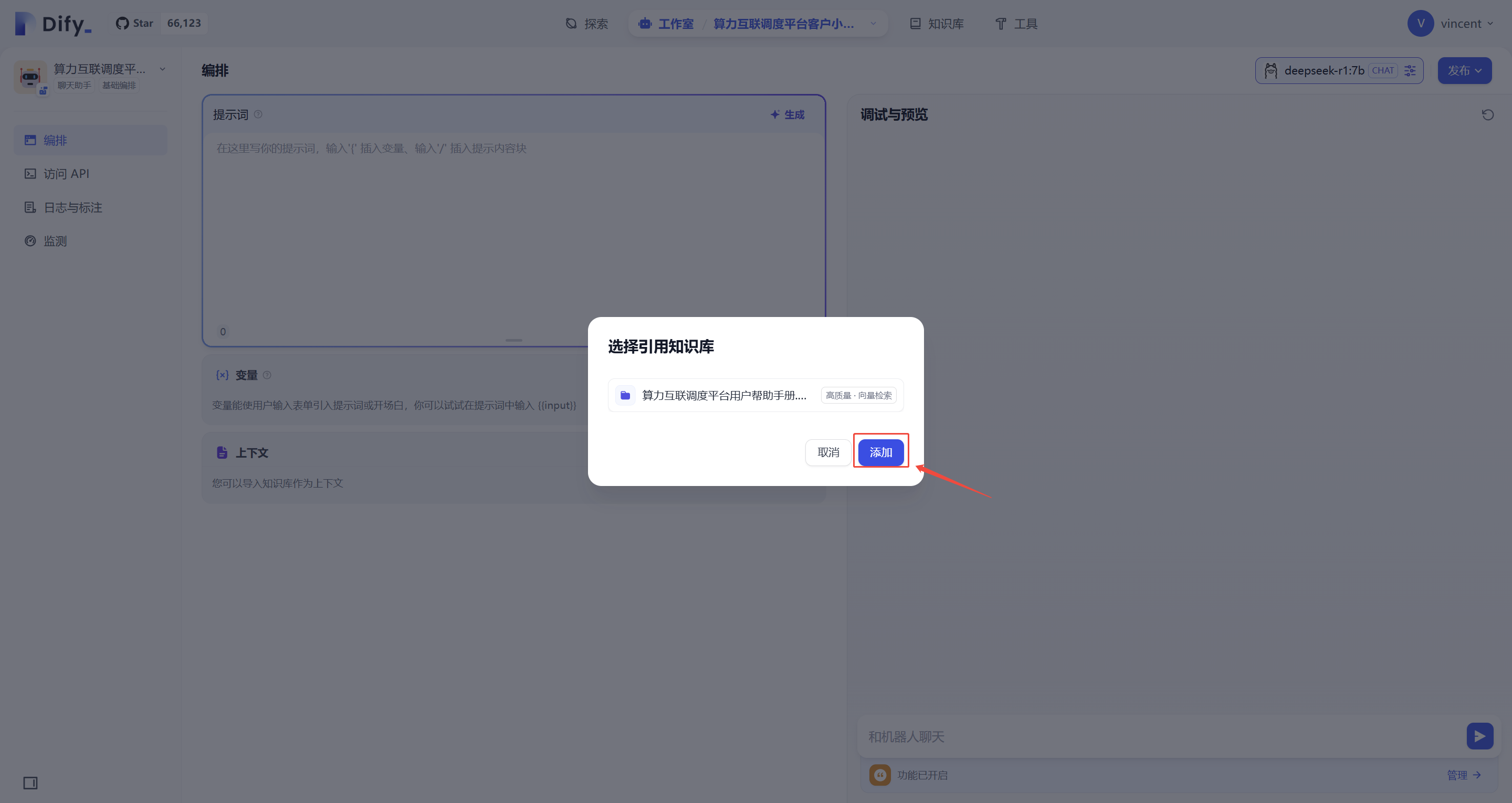Screen dimensions: 1512x803
Task: Click the vincent user avatar
Action: coord(1421,24)
